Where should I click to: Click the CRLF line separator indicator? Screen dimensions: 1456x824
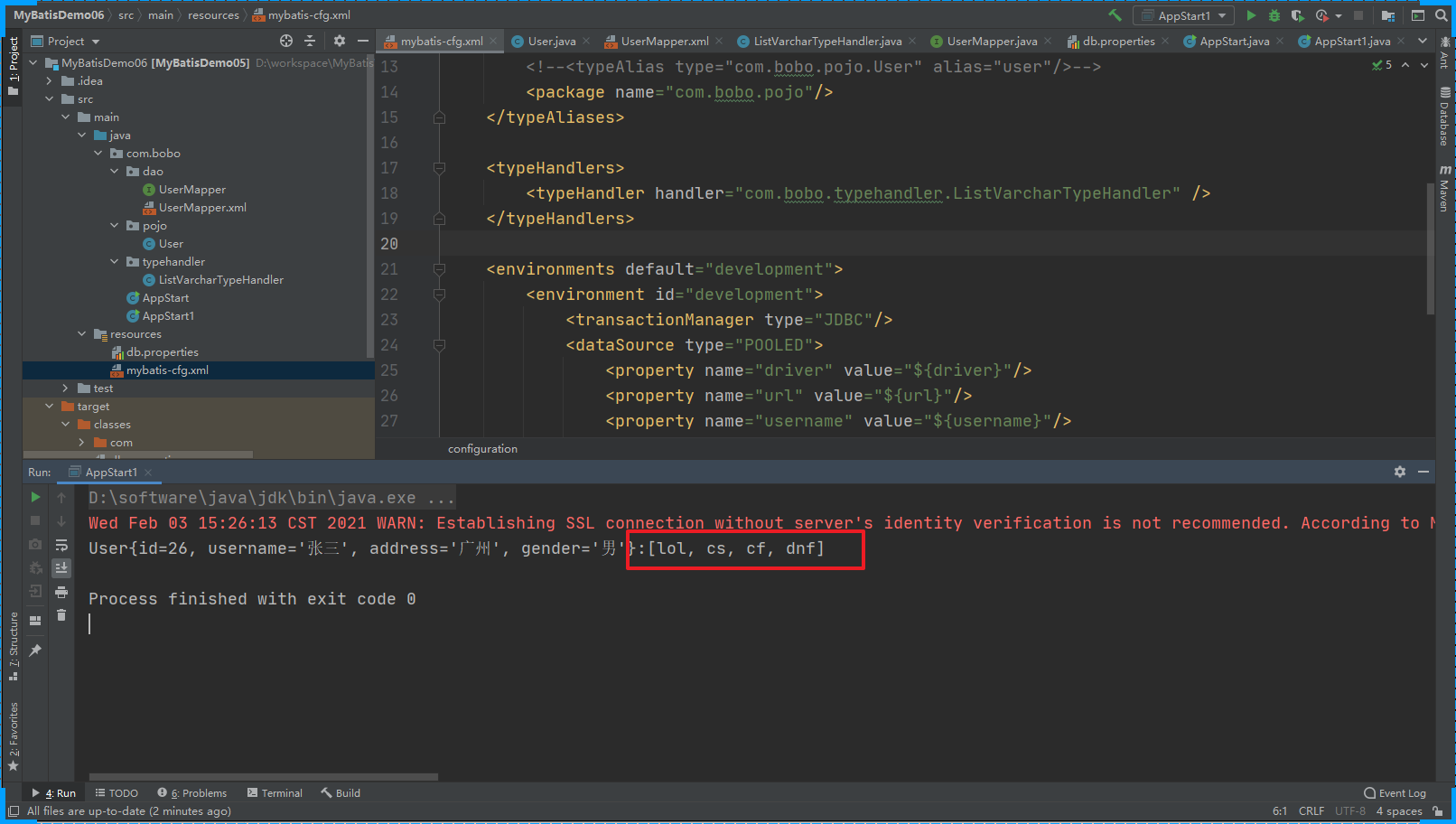[x=1311, y=810]
